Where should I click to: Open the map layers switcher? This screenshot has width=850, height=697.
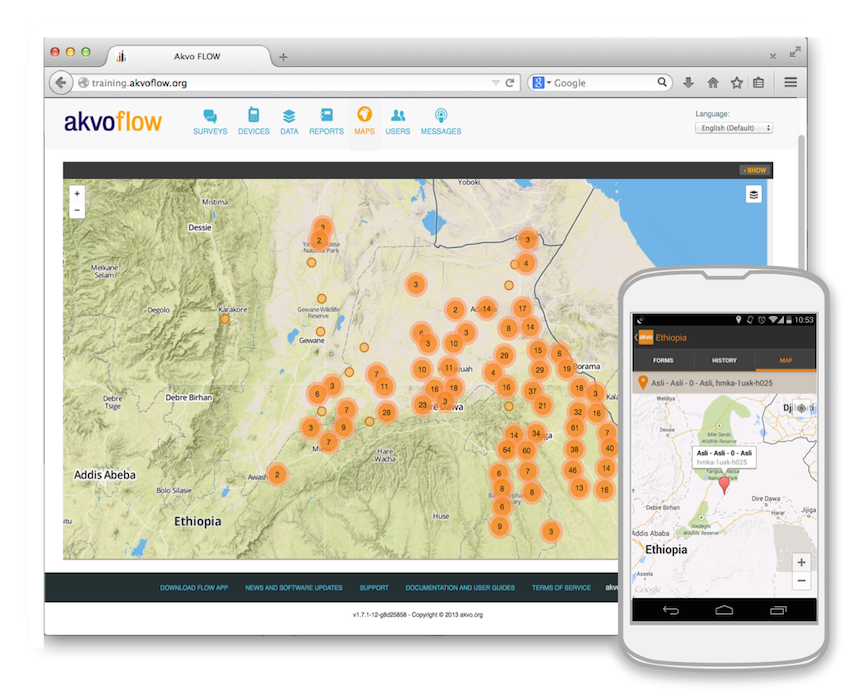[x=754, y=195]
